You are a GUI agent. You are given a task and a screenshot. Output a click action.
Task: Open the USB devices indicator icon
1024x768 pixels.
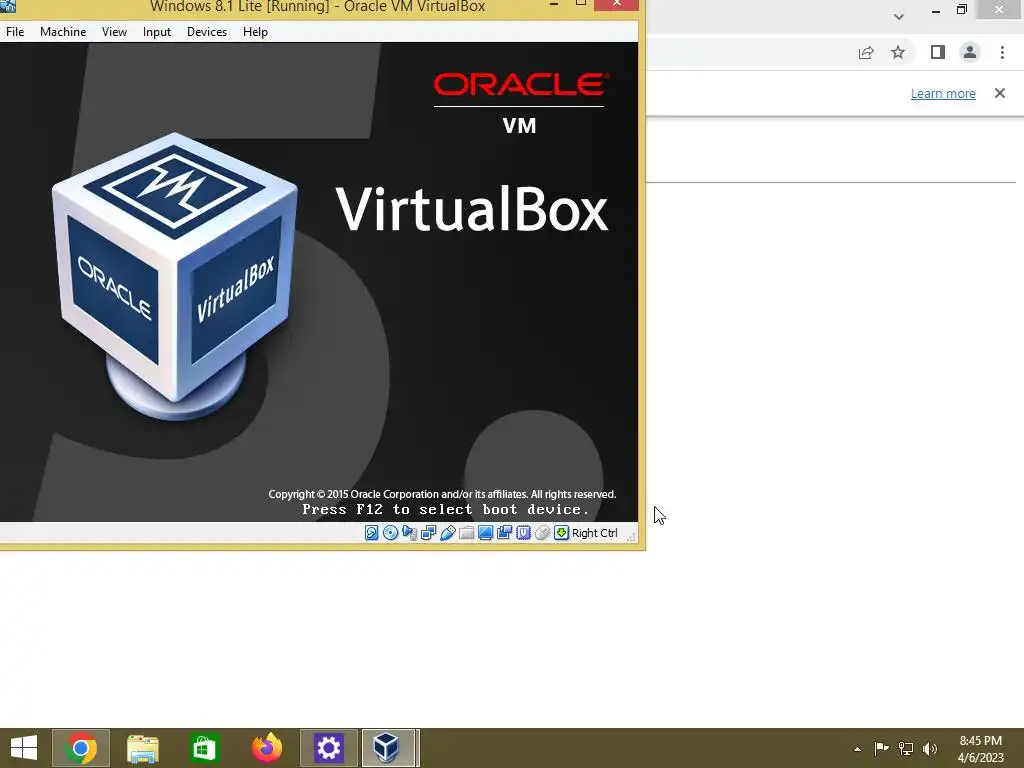point(447,533)
